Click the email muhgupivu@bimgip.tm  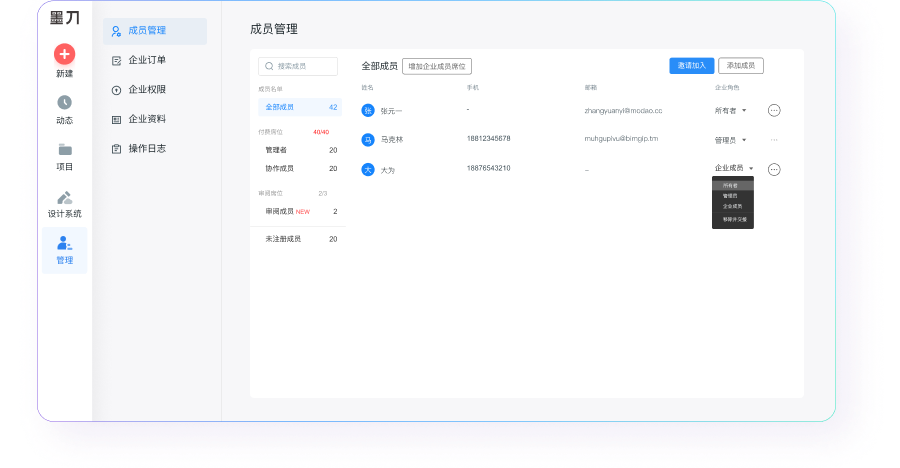coord(621,138)
